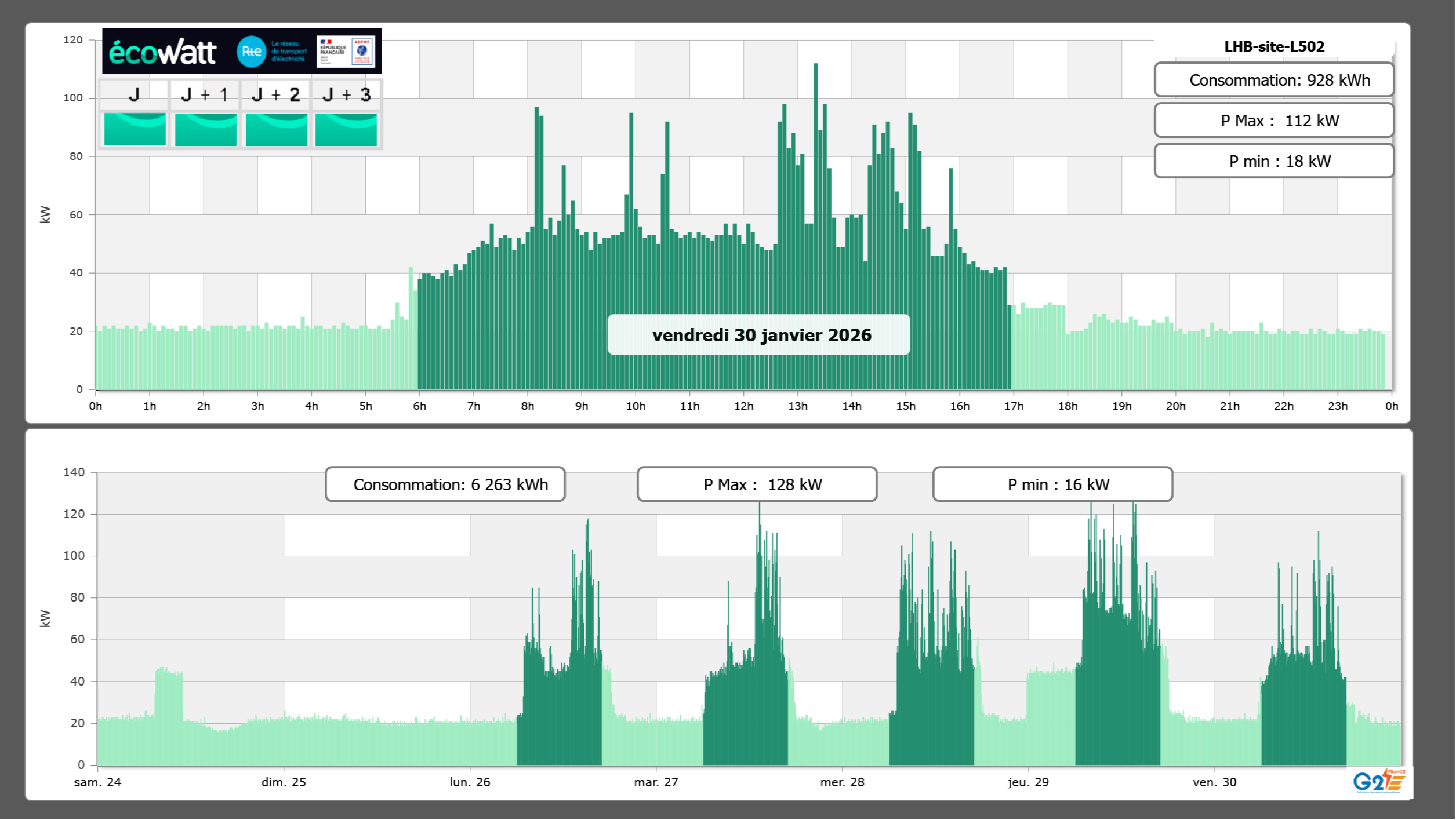This screenshot has height=820, width=1456.
Task: Select the J + 3 ecowatt signal tile
Action: coord(346,129)
